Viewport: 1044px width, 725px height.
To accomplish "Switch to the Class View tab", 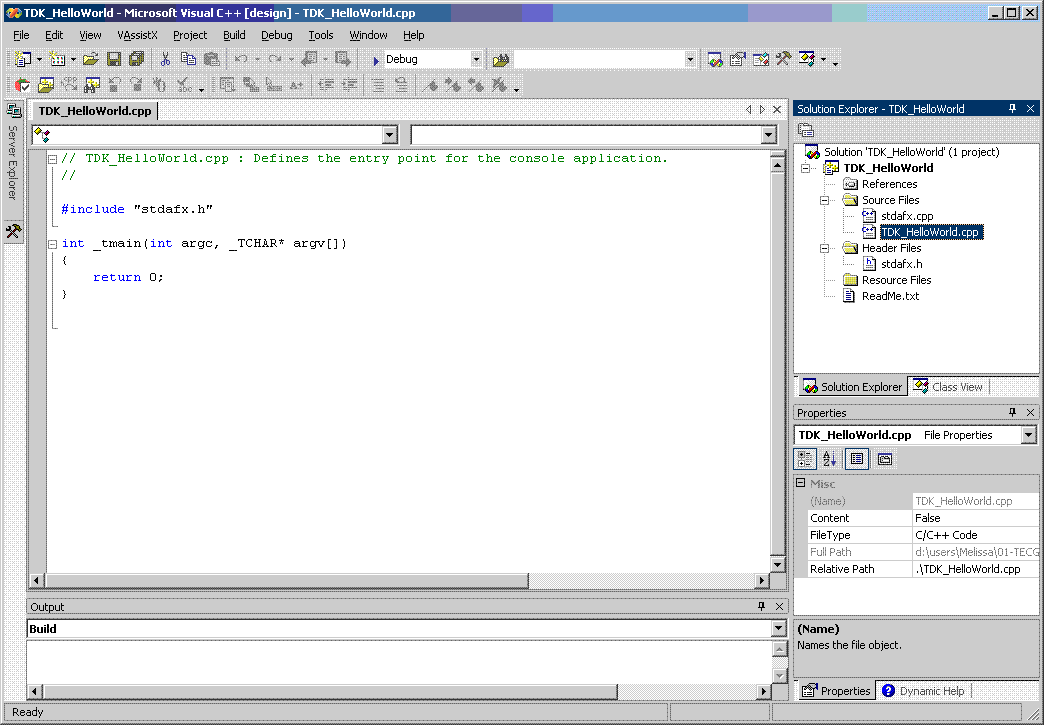I will click(948, 387).
